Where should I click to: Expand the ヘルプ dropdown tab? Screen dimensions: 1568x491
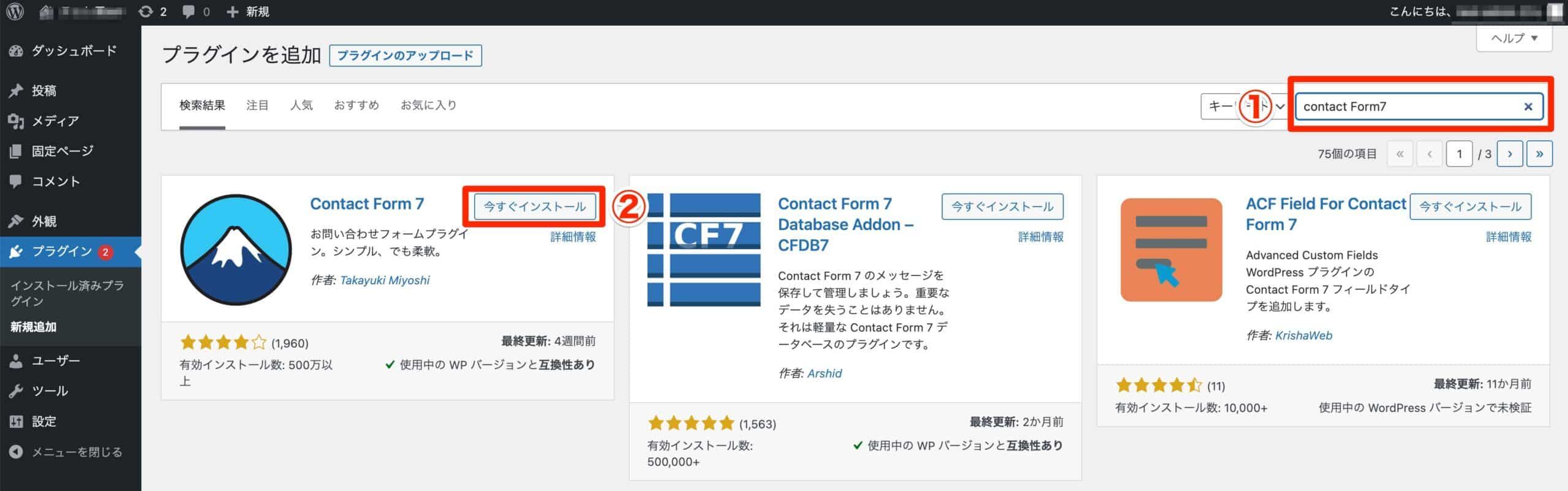pyautogui.click(x=1514, y=38)
